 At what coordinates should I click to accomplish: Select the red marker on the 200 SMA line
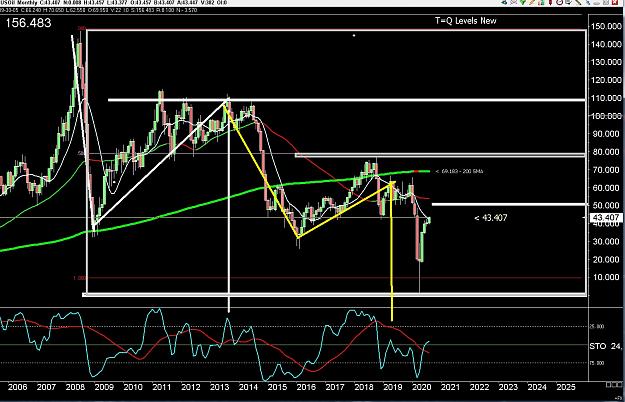tap(416, 171)
